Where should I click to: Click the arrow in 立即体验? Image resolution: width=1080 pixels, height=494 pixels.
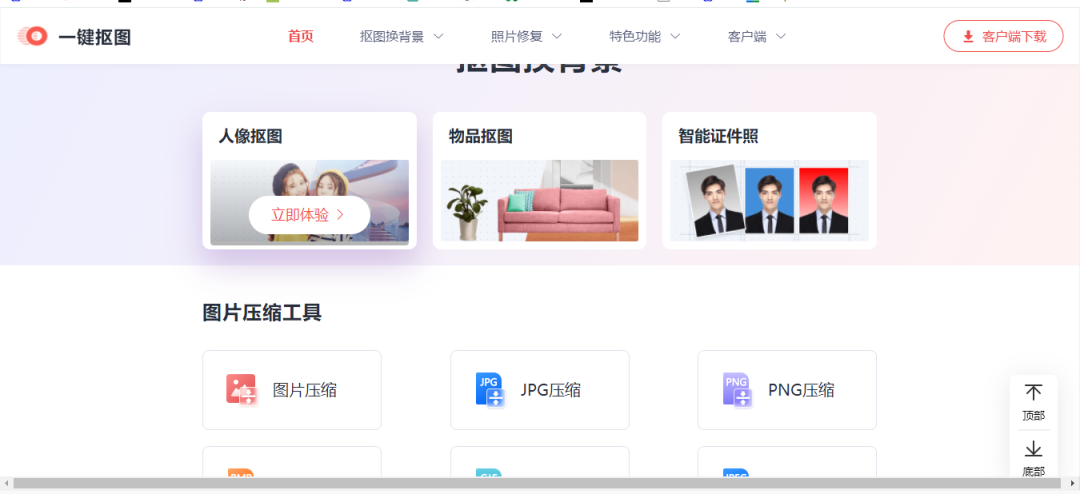pyautogui.click(x=340, y=215)
